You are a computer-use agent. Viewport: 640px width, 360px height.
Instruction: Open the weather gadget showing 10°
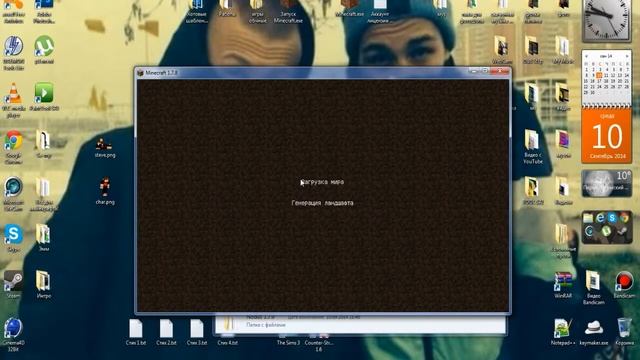pyautogui.click(x=606, y=184)
